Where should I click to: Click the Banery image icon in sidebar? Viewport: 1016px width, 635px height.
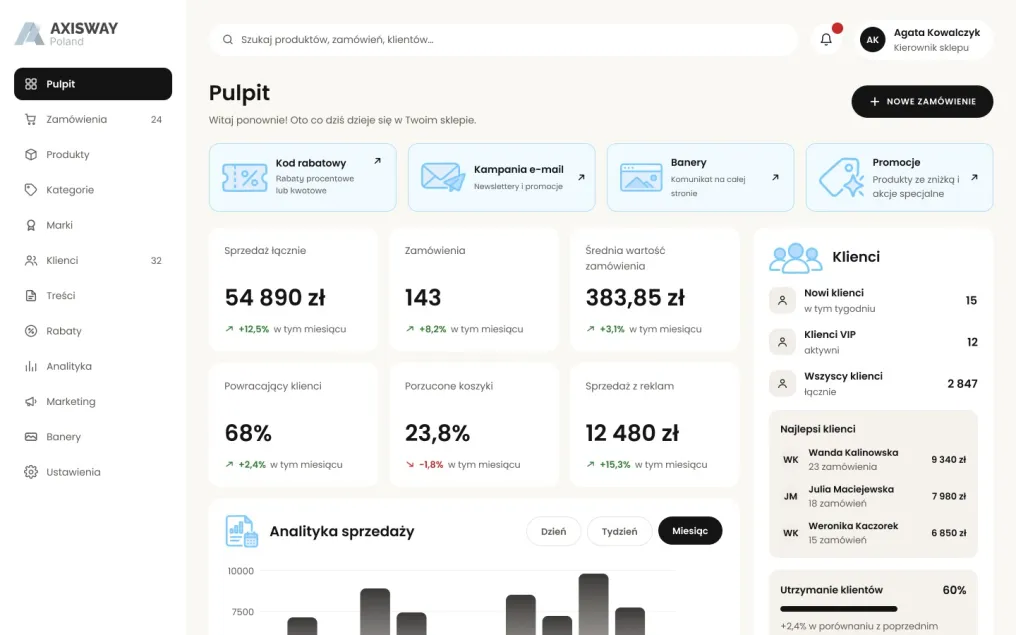tap(30, 437)
